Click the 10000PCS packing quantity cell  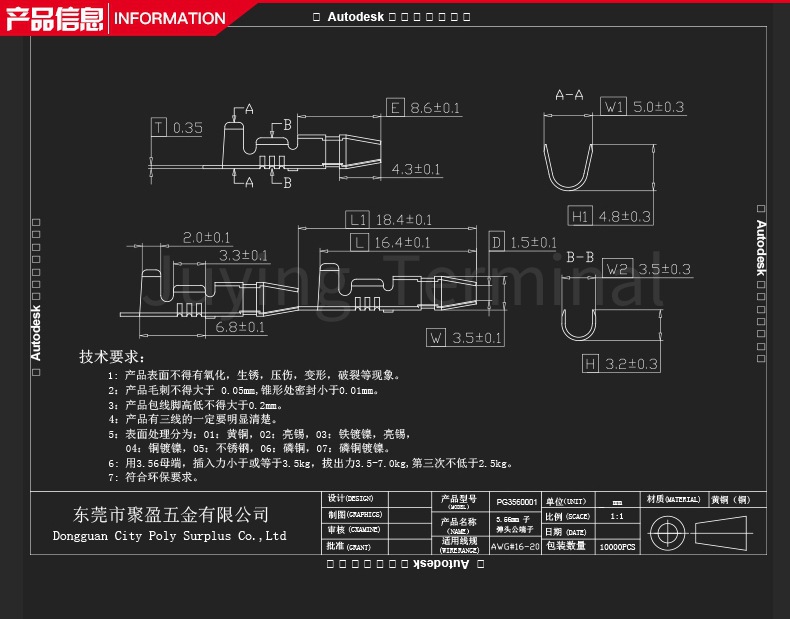[617, 547]
